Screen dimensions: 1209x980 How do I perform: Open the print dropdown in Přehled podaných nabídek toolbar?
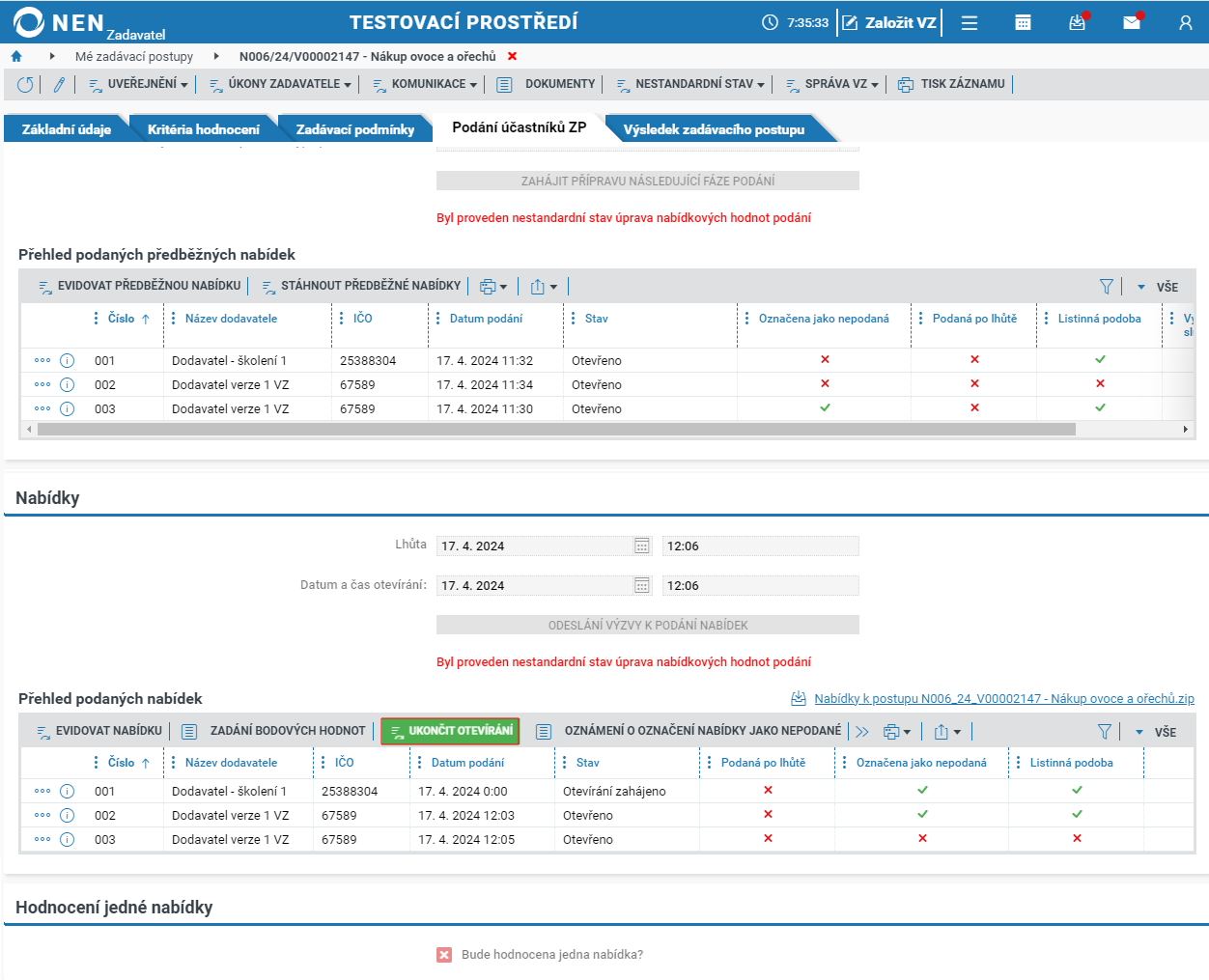coord(897,732)
